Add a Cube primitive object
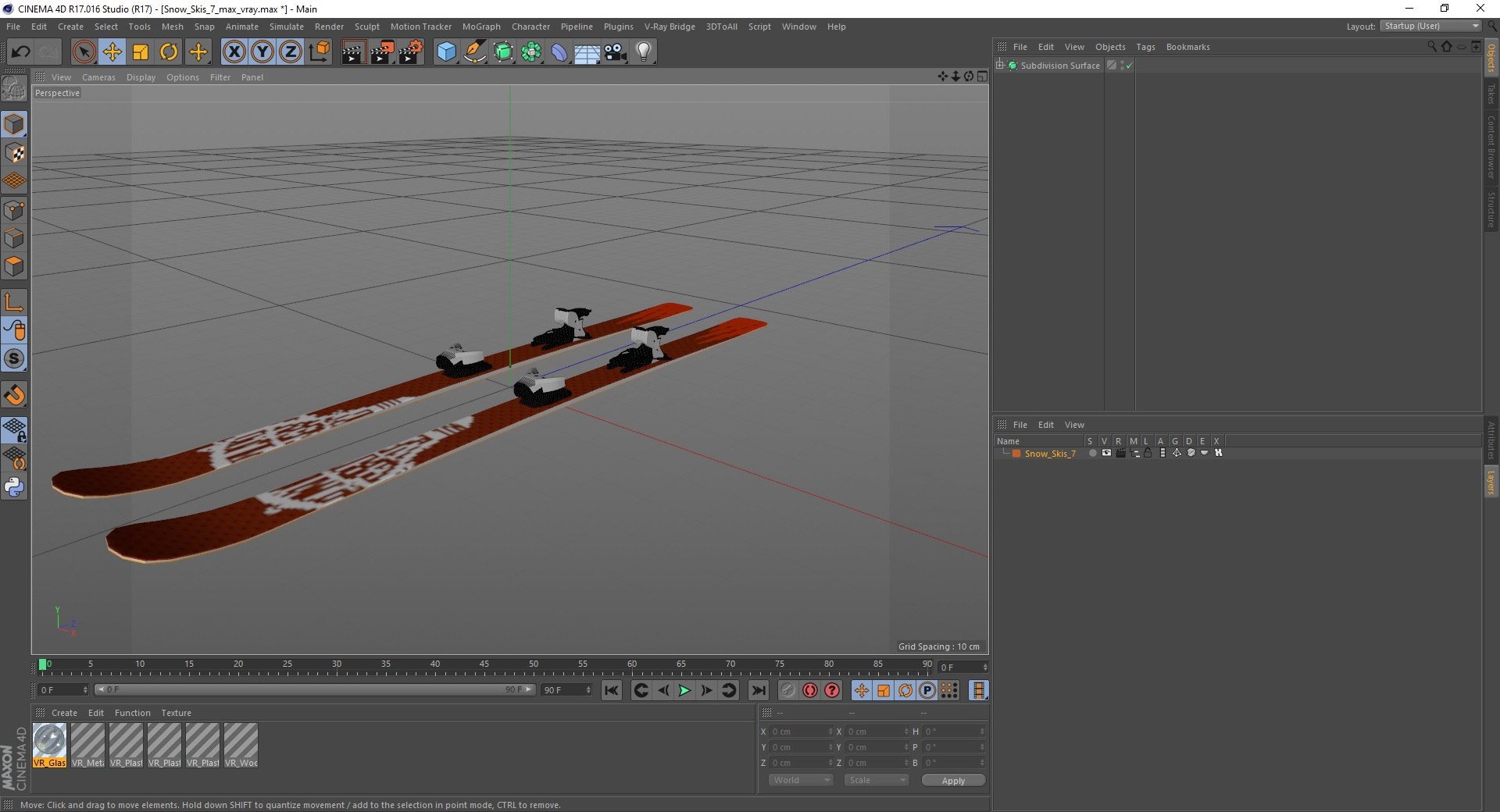The image size is (1500, 812). [446, 52]
